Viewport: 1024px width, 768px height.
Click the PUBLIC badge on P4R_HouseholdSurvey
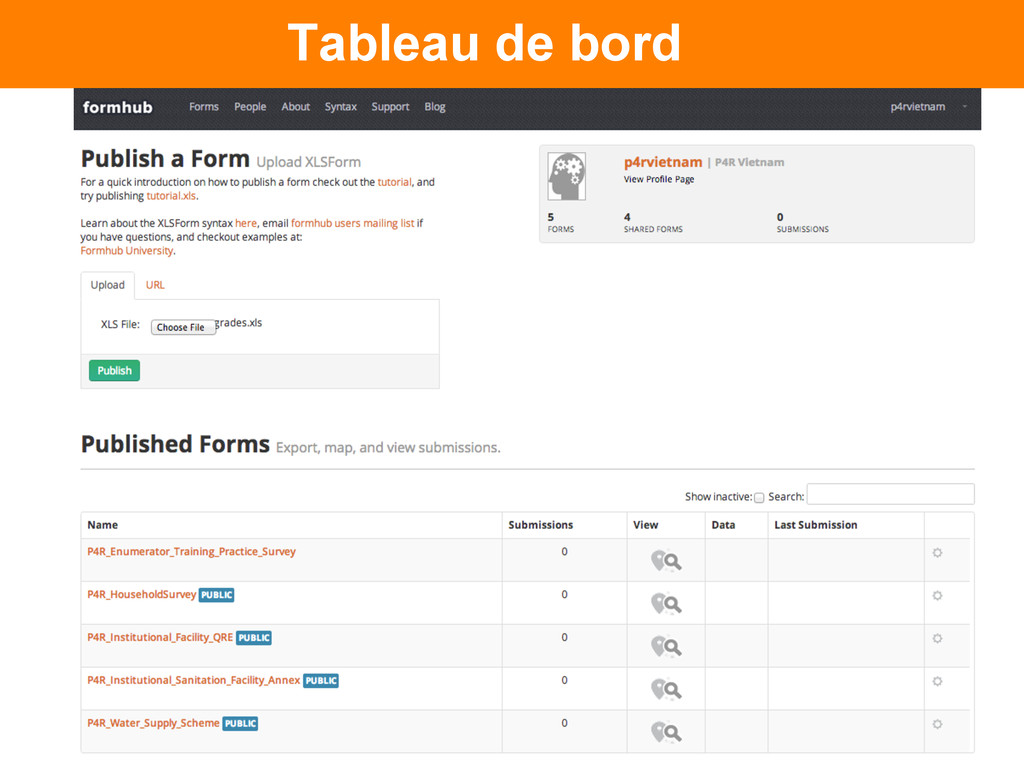click(216, 594)
